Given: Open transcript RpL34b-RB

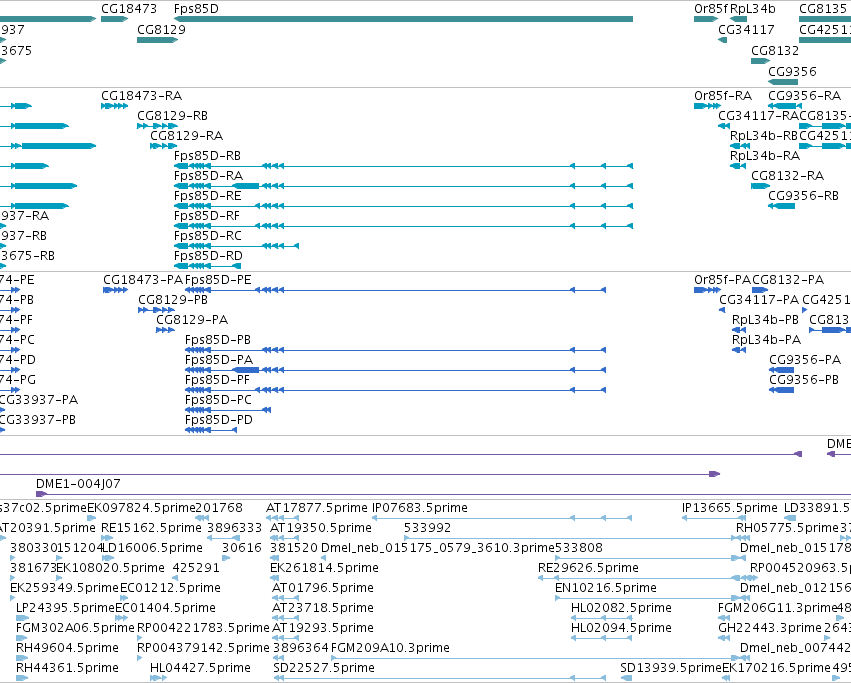Looking at the screenshot, I should coord(764,136).
